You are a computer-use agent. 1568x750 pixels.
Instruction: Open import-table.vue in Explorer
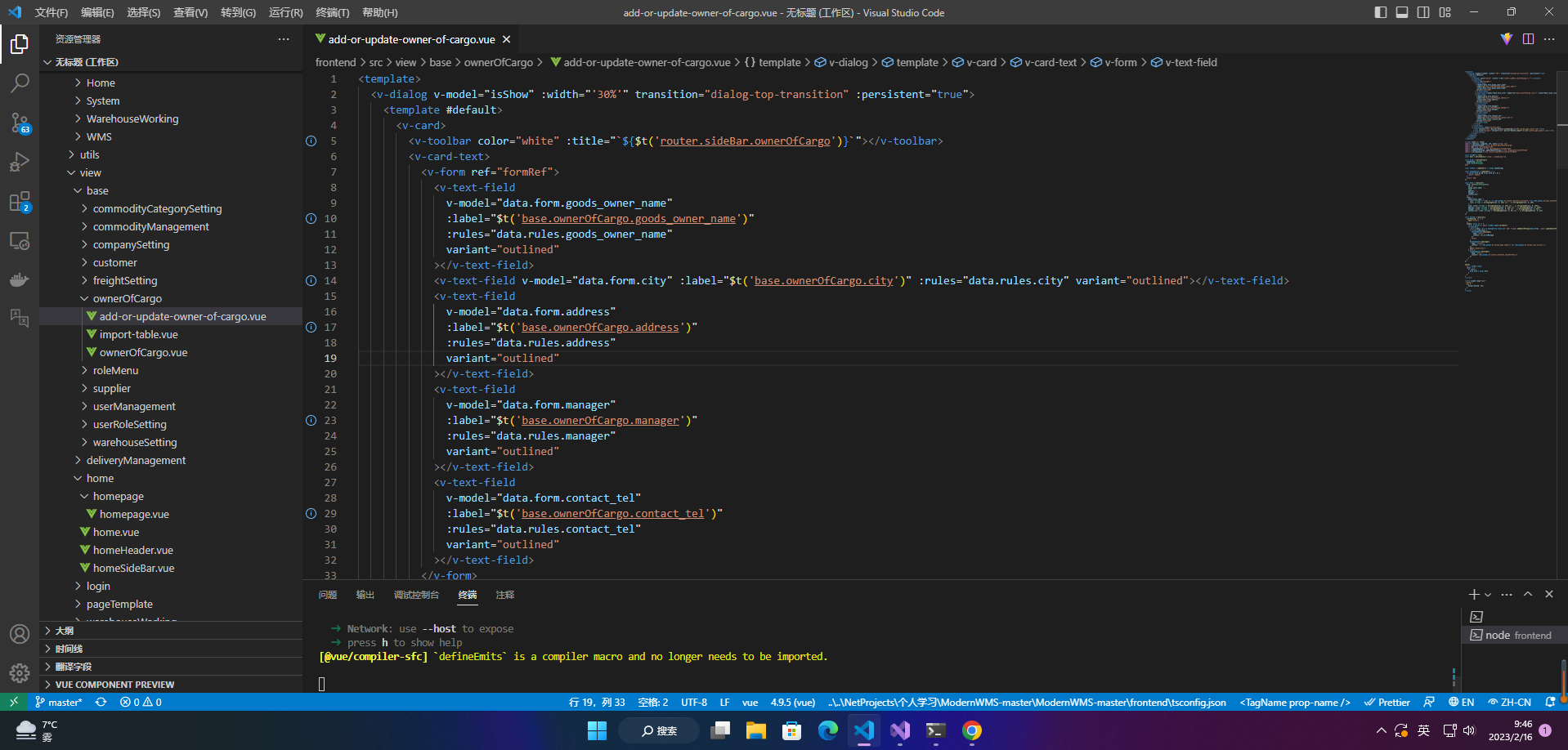(x=138, y=335)
